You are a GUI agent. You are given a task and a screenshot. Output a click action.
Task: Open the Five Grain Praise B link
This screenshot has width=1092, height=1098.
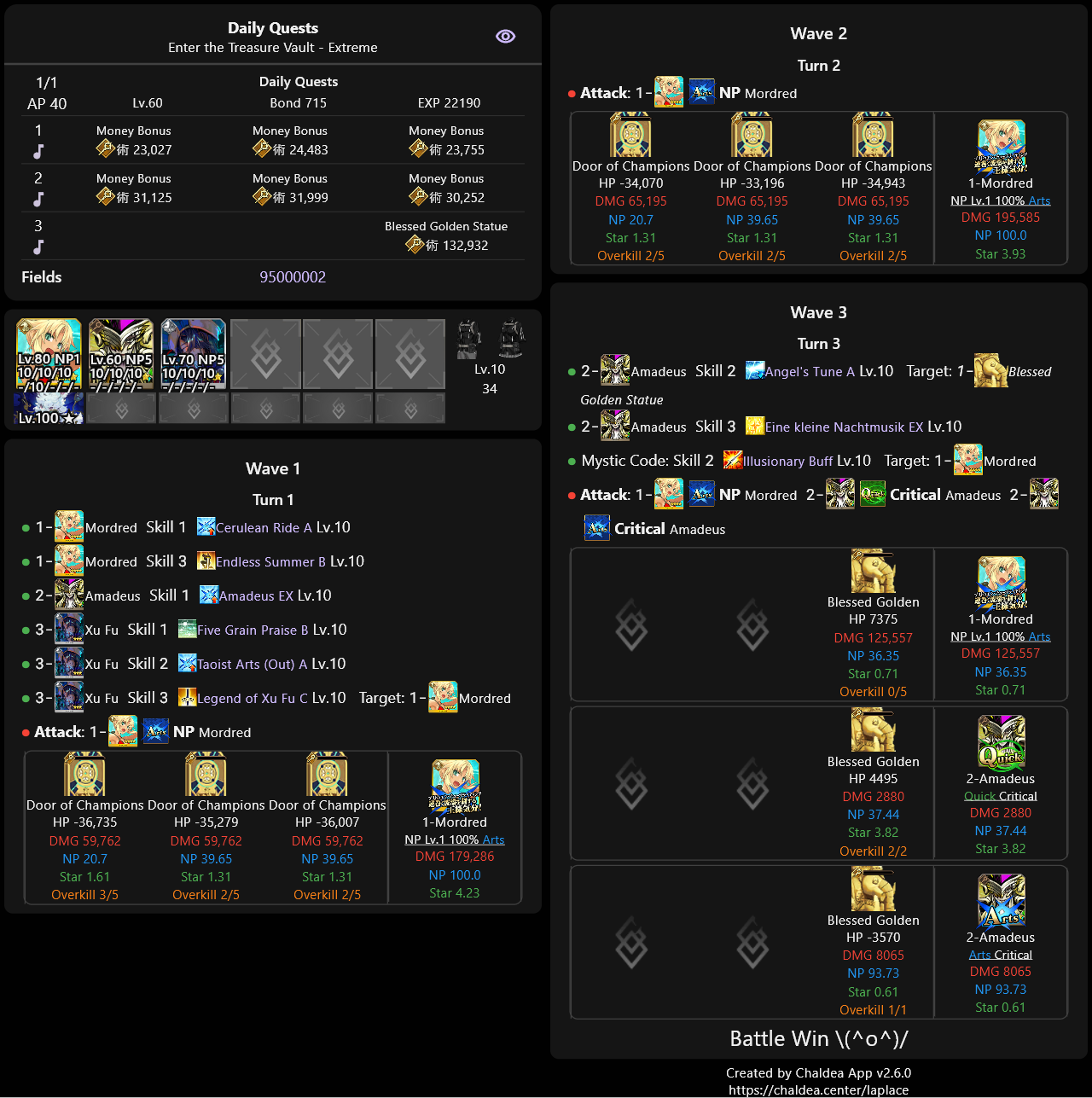253,630
